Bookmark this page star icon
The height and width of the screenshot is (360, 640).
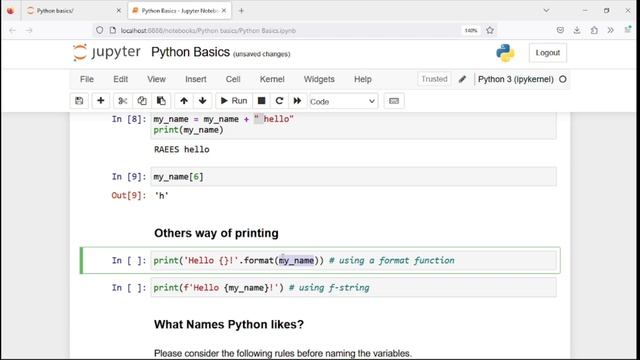(x=490, y=30)
